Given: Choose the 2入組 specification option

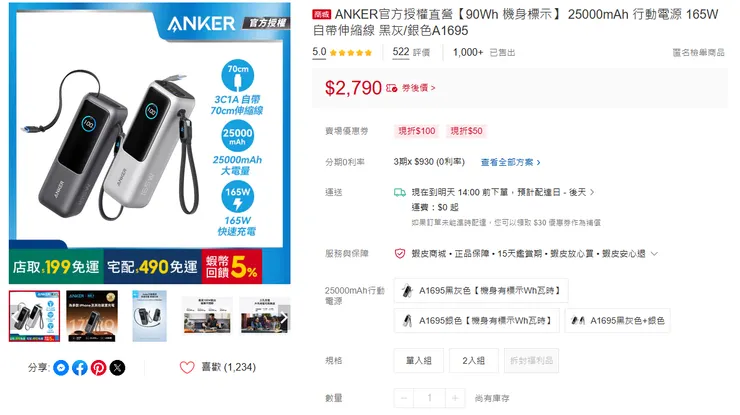Looking at the screenshot, I should point(473,361).
